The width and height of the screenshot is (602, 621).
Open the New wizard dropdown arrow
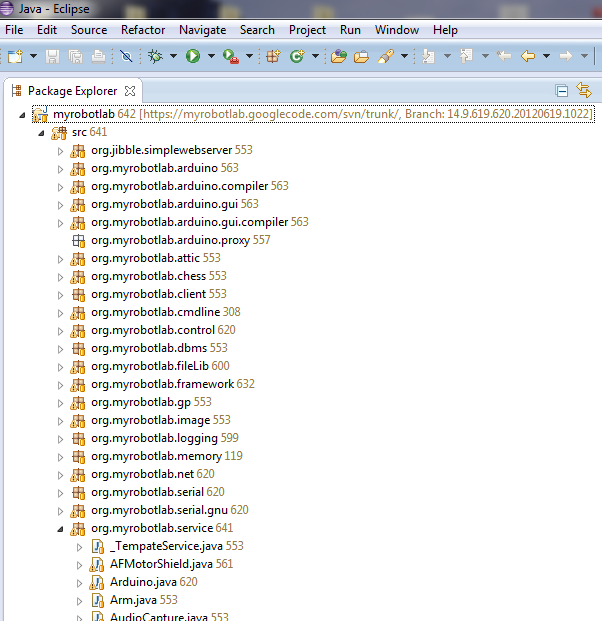tap(34, 56)
